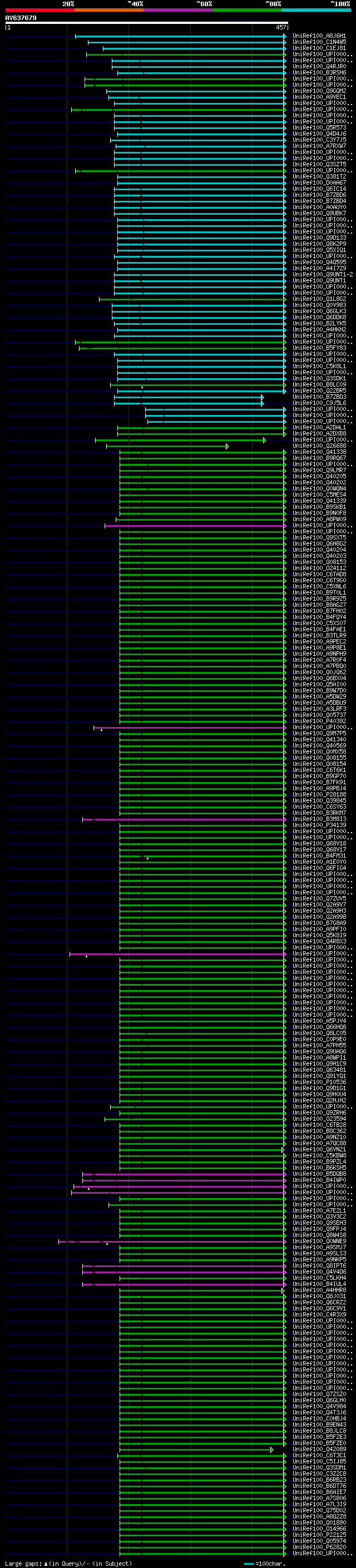This screenshot has width=356, height=1568.
Task: Select the UniRef100_Q41338 label
Action: (x=319, y=452)
